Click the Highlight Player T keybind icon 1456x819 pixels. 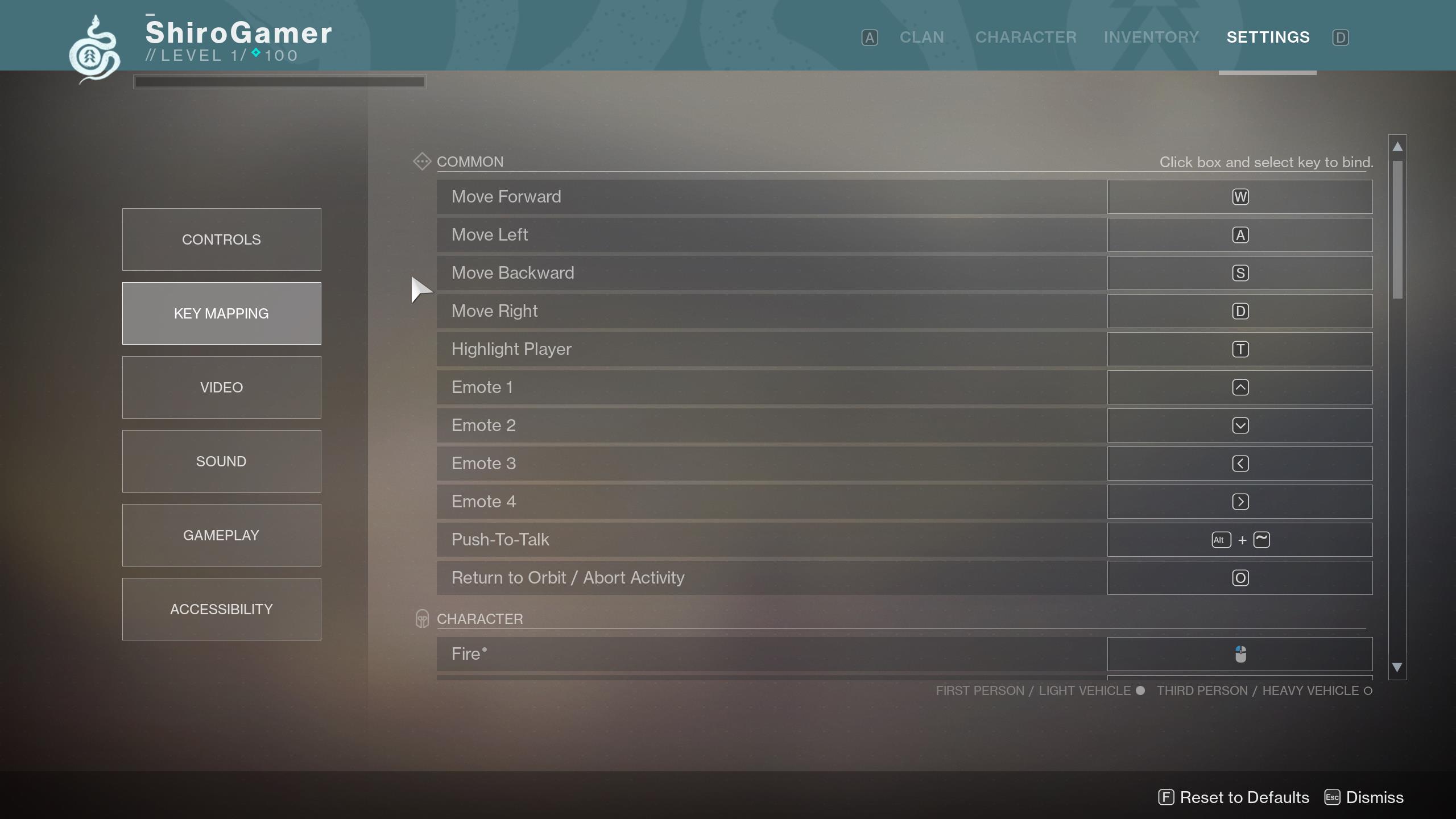click(1240, 348)
